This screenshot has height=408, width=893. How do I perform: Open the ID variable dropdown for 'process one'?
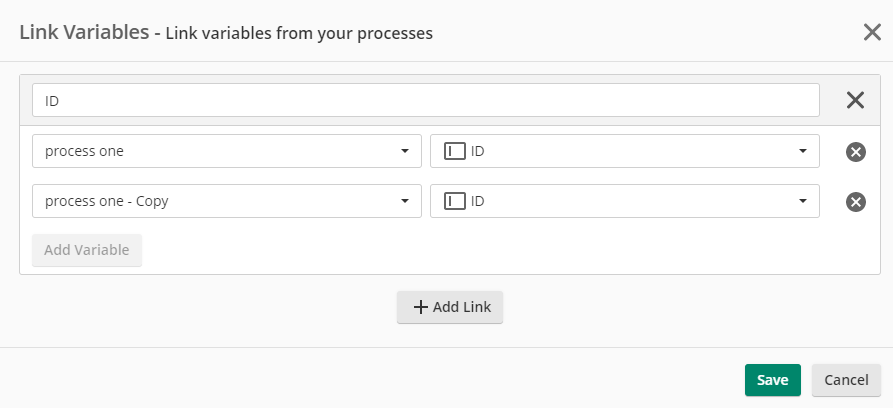(x=624, y=151)
